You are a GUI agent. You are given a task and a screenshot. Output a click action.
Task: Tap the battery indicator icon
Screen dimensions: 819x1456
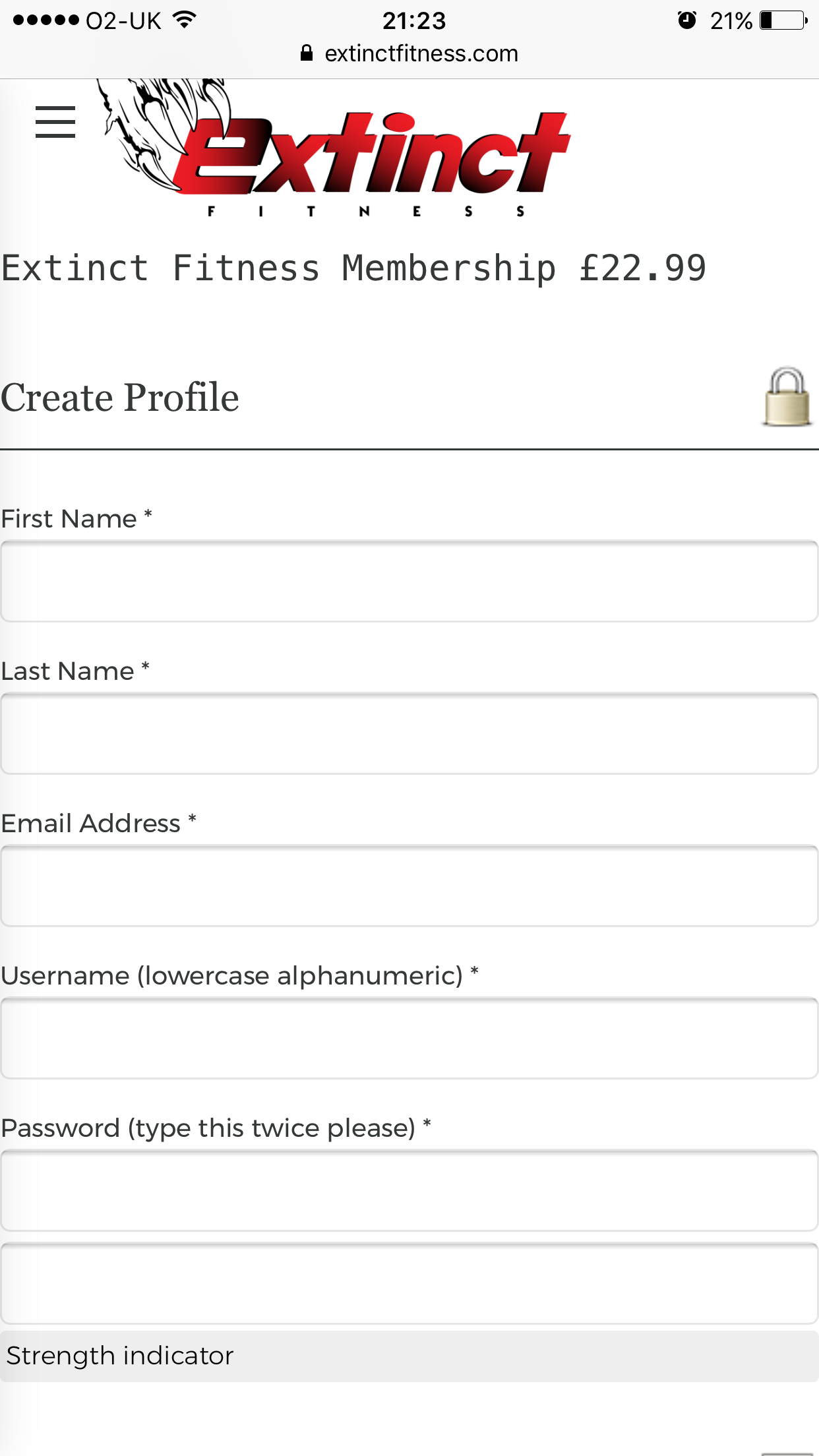pyautogui.click(x=783, y=20)
